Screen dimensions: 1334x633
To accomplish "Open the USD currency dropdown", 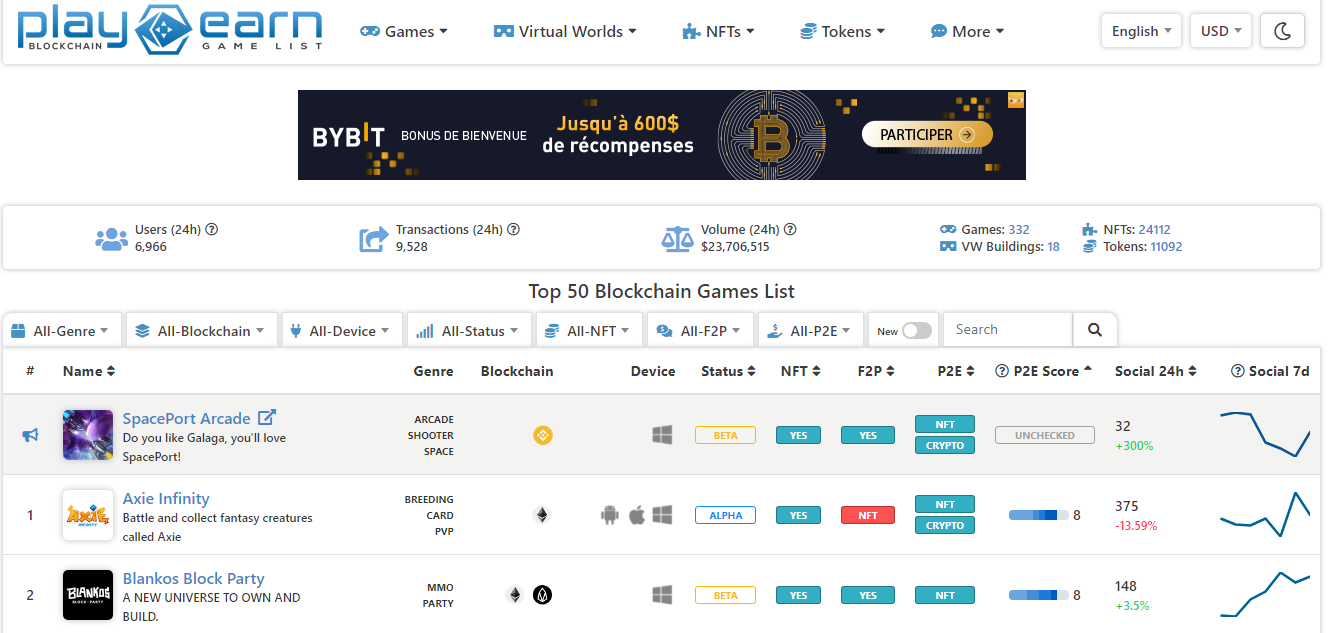I will (1221, 31).
